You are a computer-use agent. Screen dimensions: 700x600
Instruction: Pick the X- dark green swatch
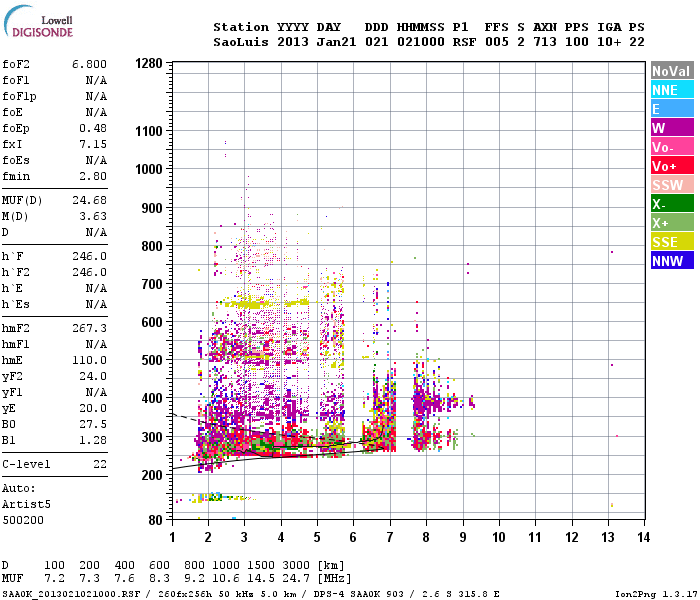pyautogui.click(x=672, y=204)
